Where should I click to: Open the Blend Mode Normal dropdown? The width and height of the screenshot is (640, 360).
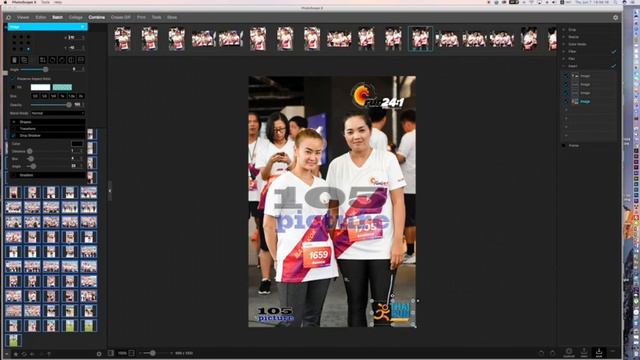point(58,113)
